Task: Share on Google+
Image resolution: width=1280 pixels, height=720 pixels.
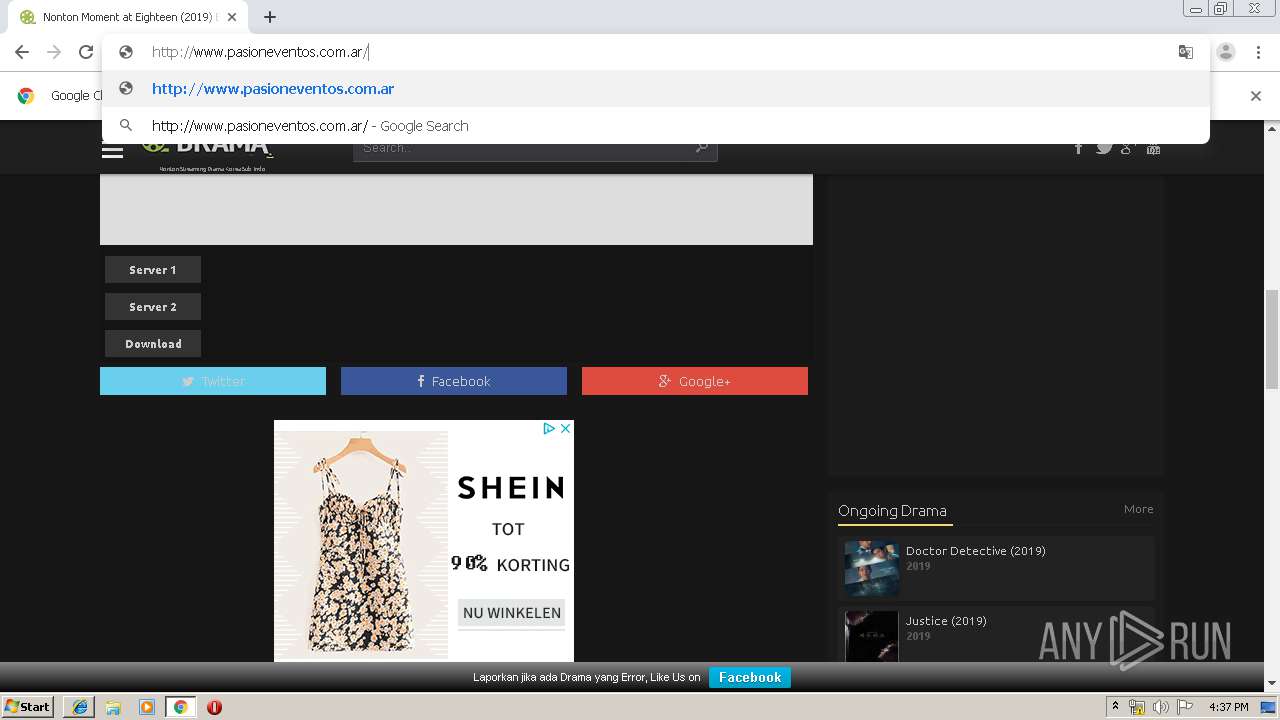Action: click(695, 381)
